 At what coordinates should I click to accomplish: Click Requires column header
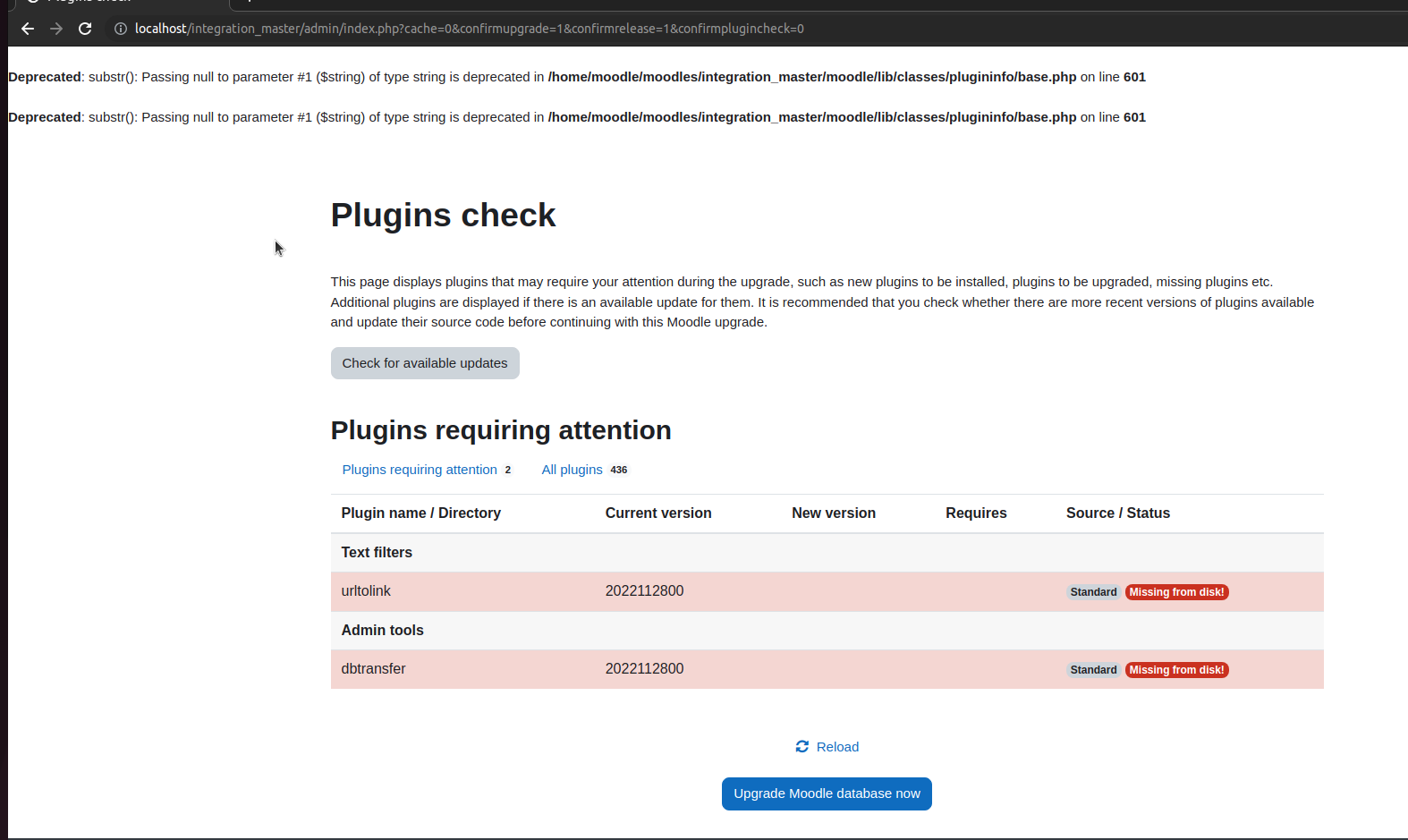976,513
